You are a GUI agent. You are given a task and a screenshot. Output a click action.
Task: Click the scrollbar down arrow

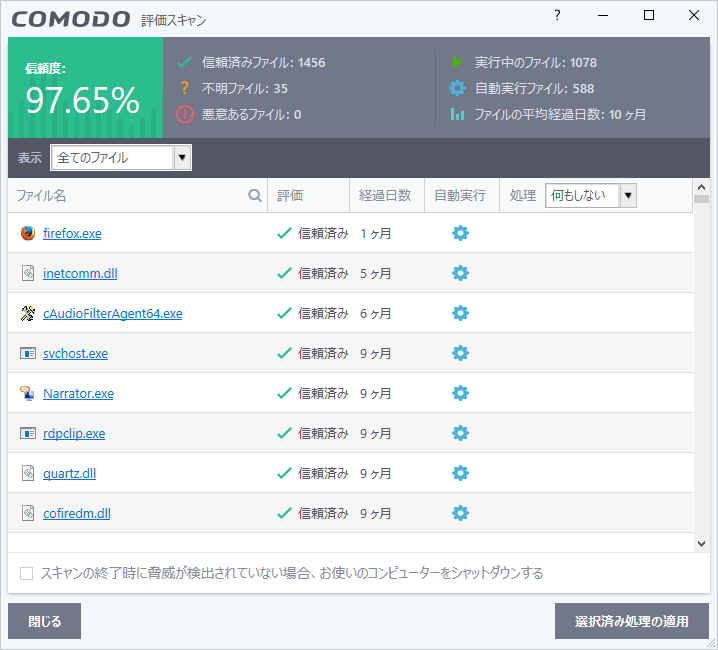701,544
